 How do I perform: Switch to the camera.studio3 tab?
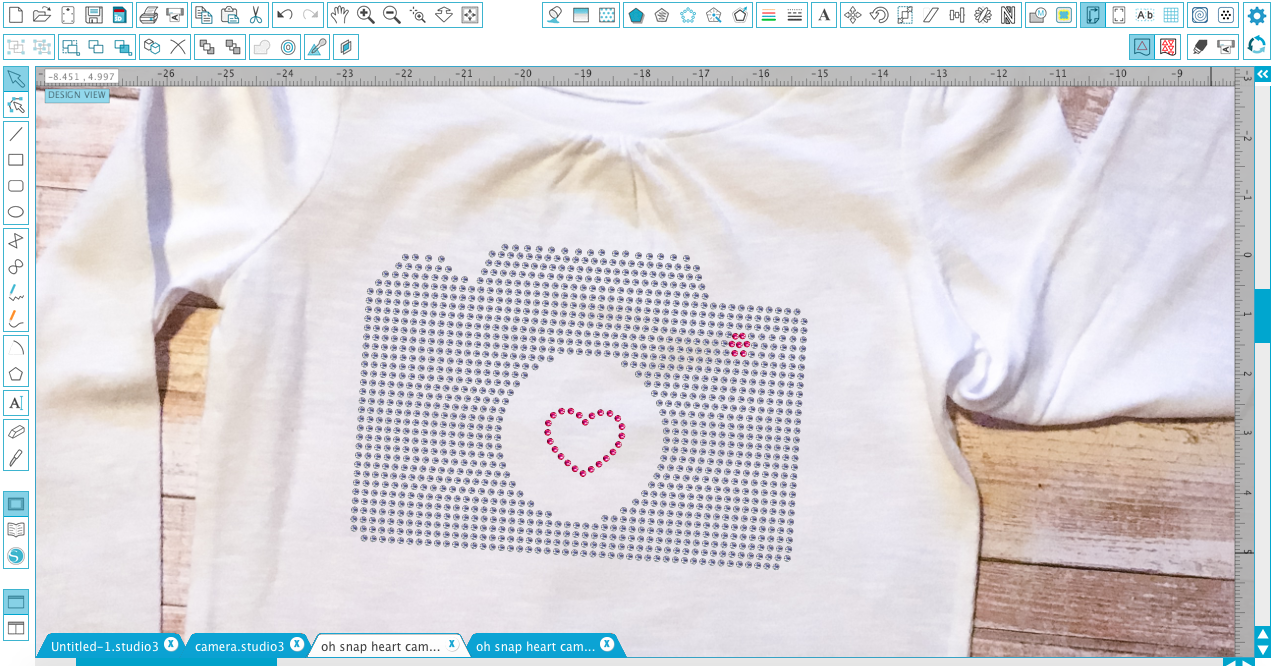pos(240,645)
